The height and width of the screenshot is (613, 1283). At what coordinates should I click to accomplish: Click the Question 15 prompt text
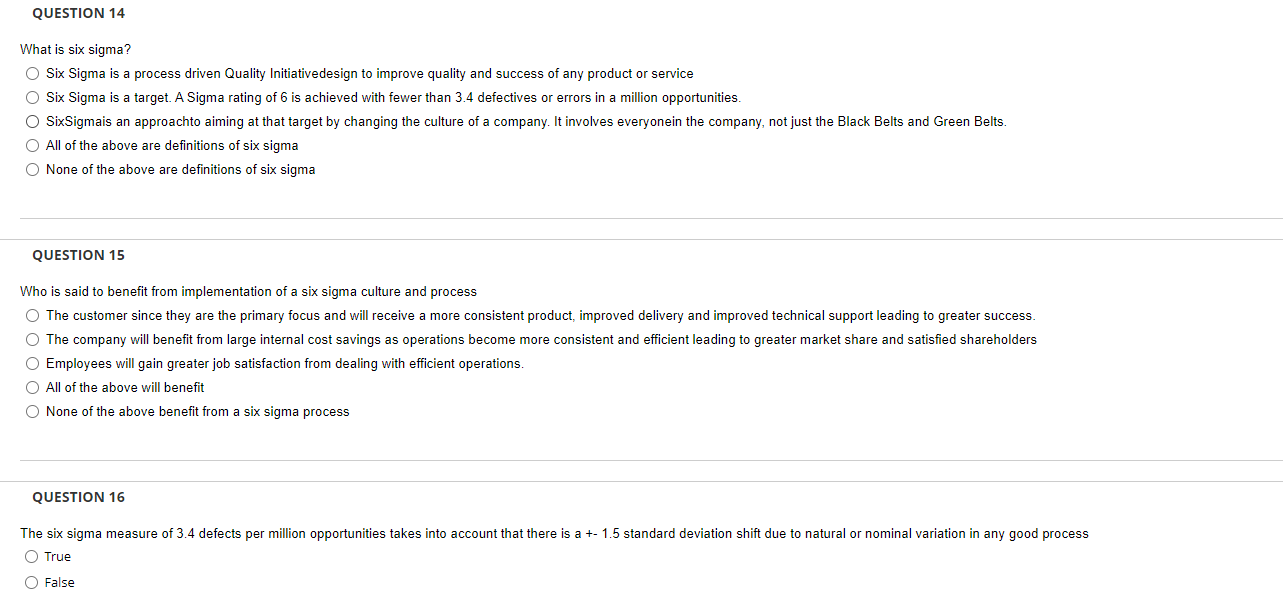248,291
